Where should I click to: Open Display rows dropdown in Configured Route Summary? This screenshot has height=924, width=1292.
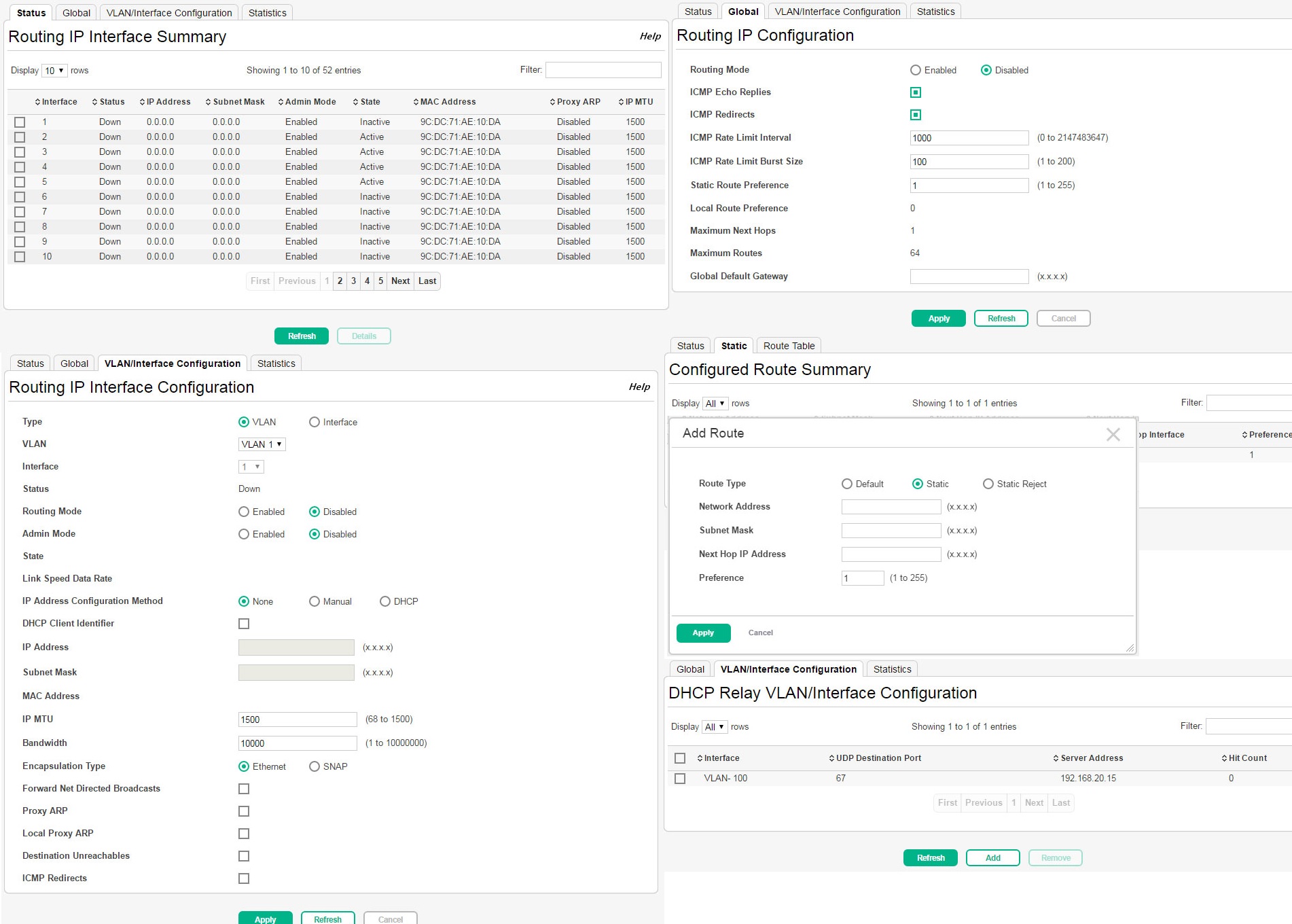(715, 404)
